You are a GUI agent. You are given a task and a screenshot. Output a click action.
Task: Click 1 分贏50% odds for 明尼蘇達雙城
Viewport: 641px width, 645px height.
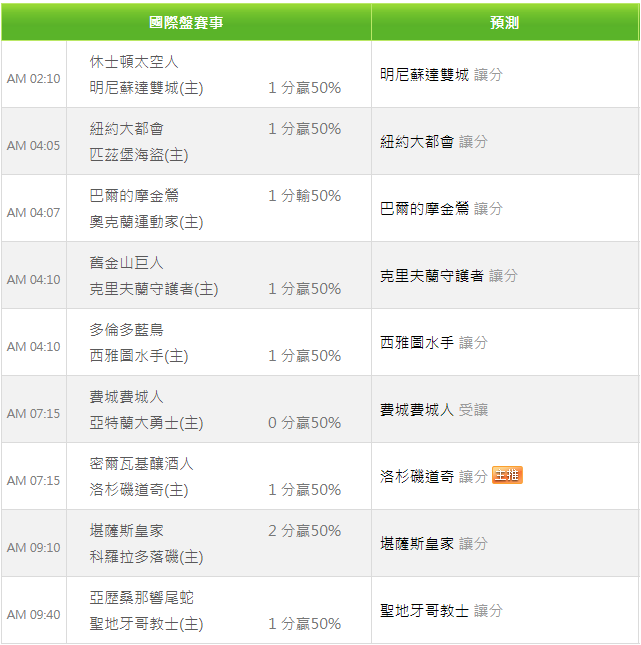point(304,88)
